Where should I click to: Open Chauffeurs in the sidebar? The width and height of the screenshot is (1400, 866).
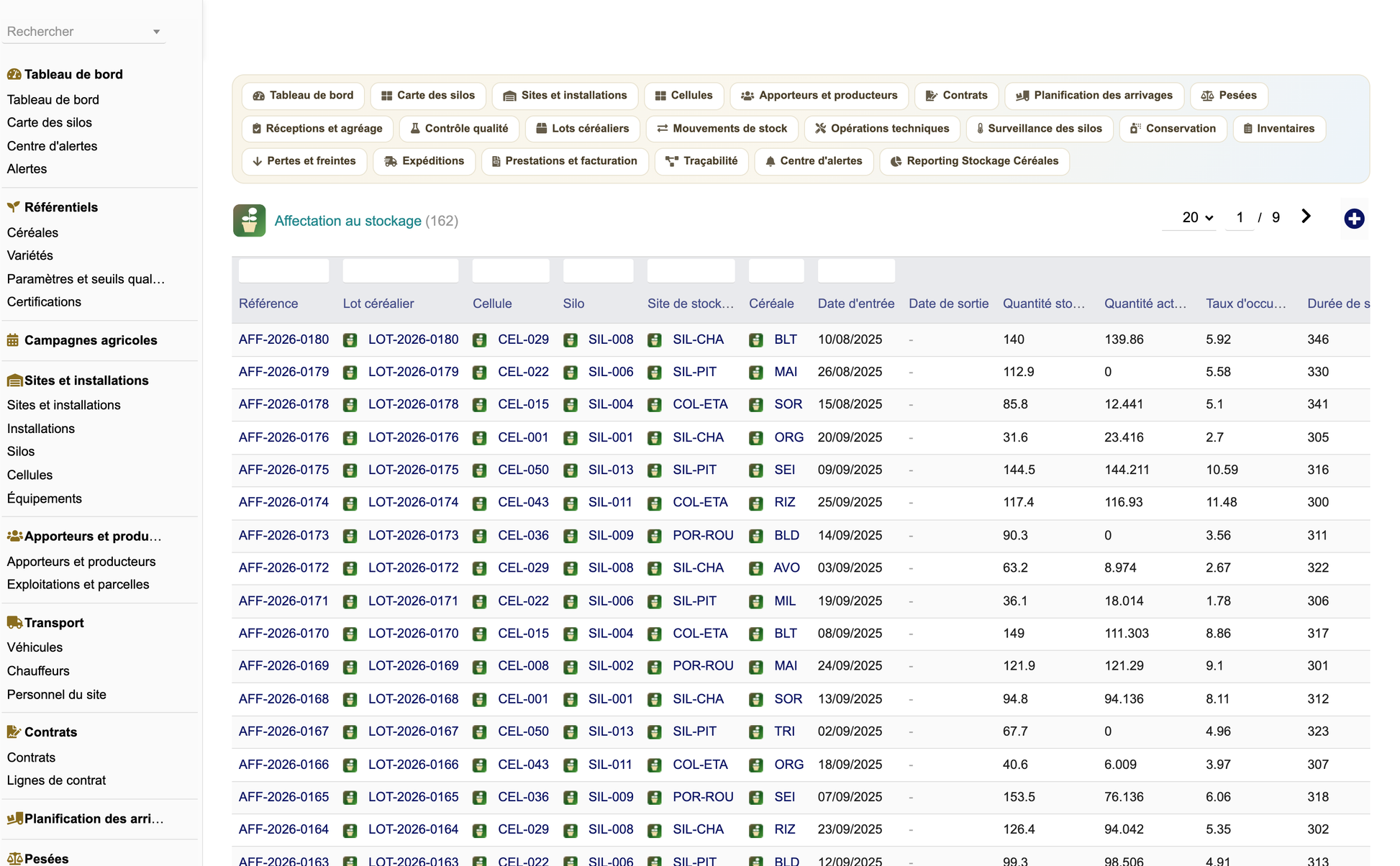[38, 671]
